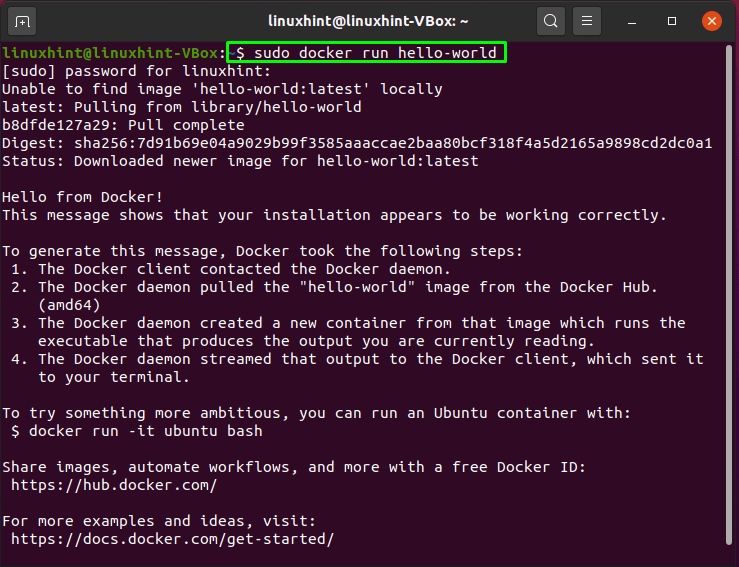Click the window title linuxhint@linuxhint-VBox
739x567 pixels.
coord(368,21)
